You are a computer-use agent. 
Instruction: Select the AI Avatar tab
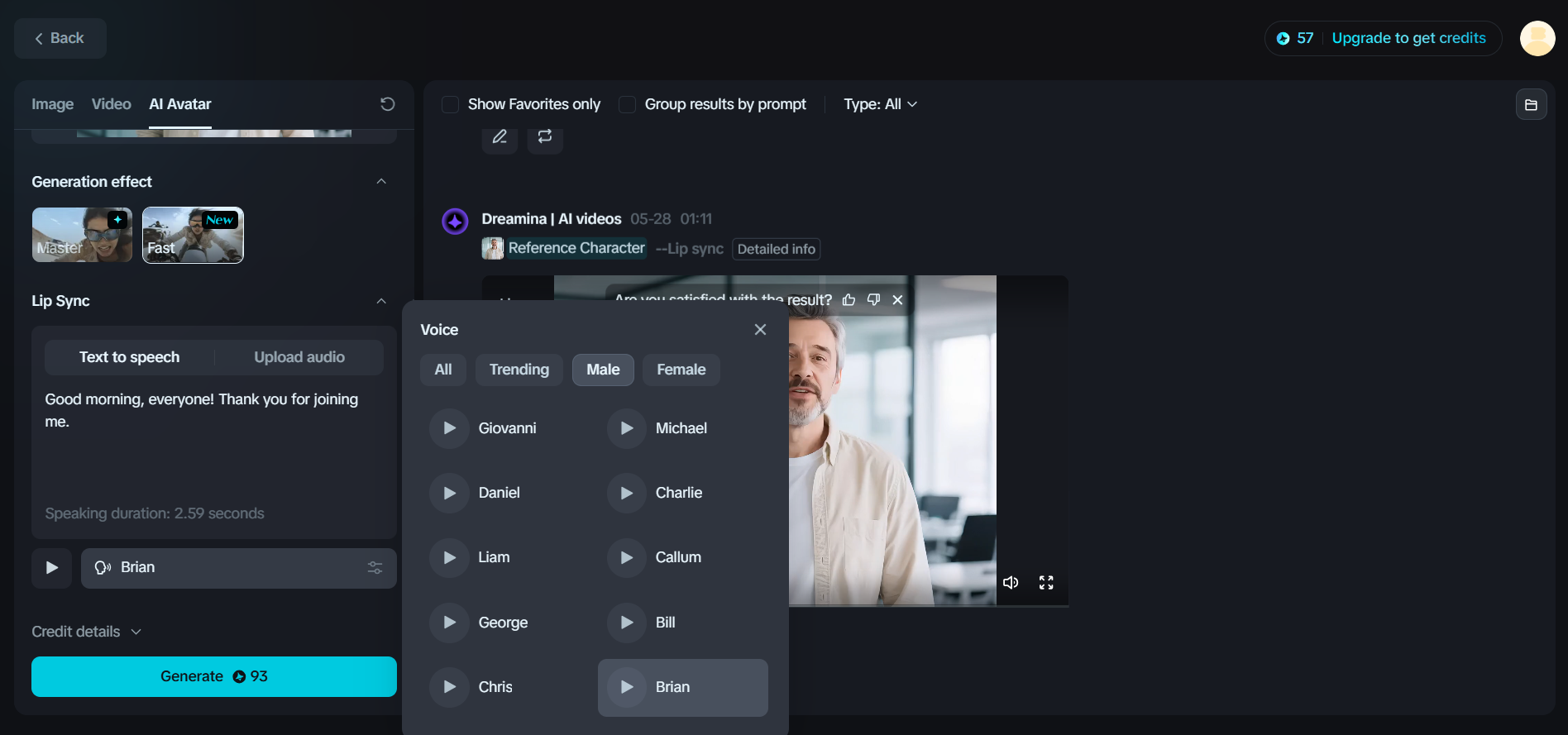pos(179,104)
